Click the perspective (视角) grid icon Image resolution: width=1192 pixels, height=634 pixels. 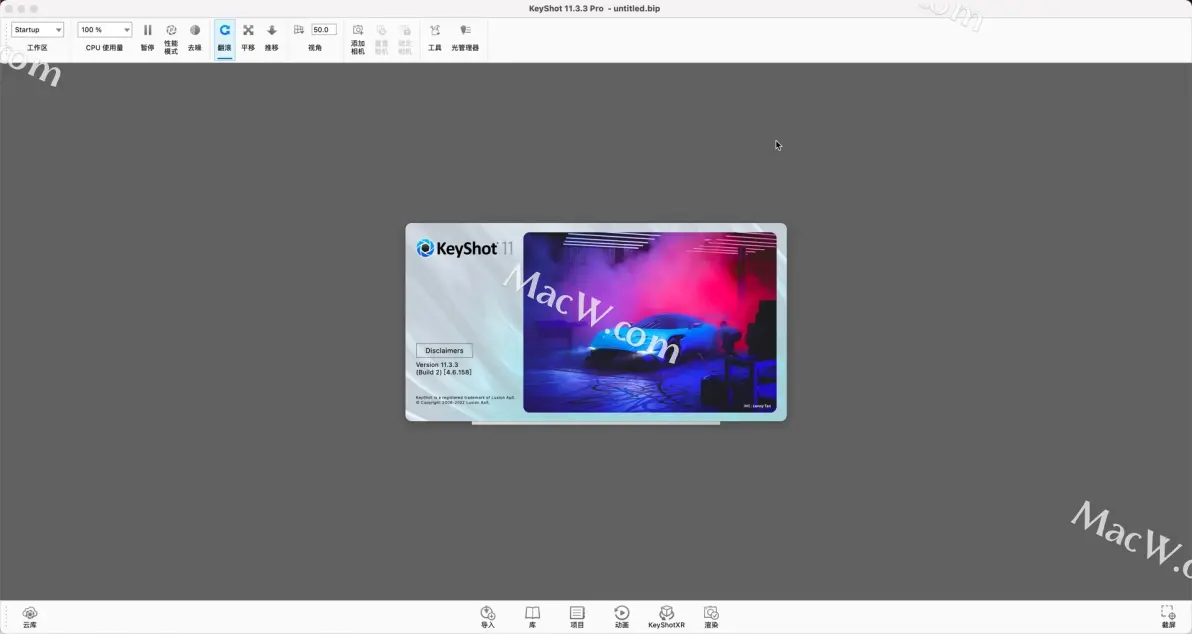(299, 30)
